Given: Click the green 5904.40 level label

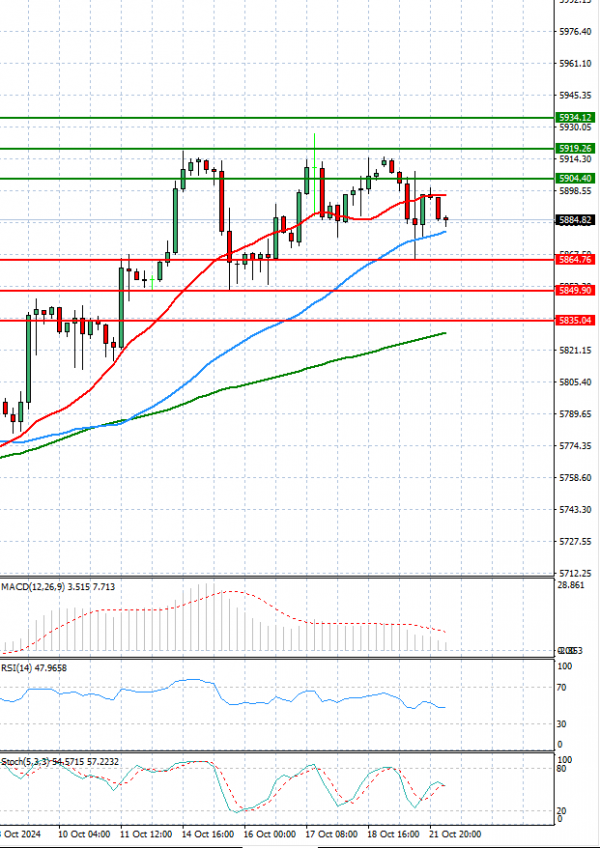Looking at the screenshot, I should coord(576,178).
